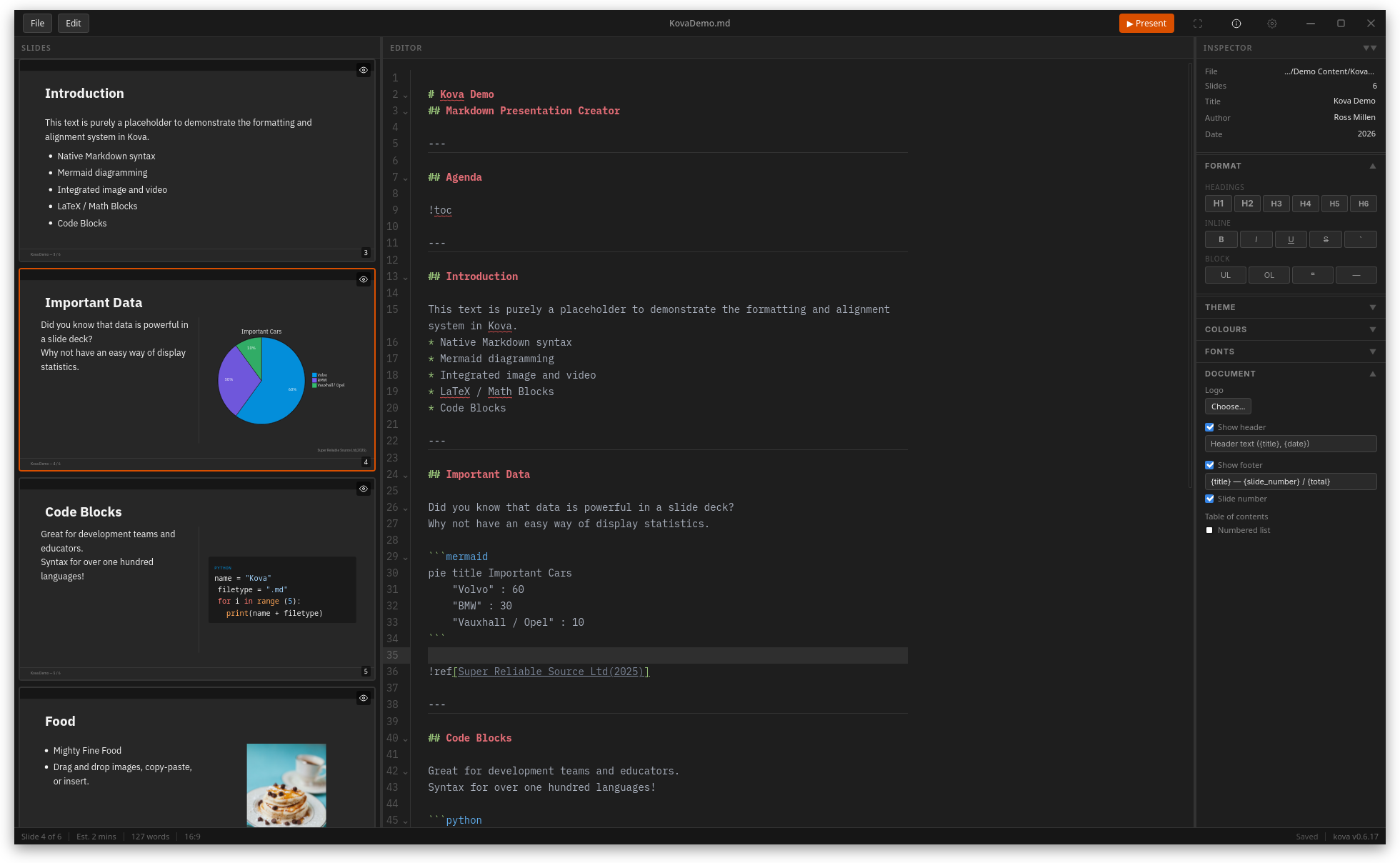
Task: Toggle visibility eye on Important Data slide
Action: point(364,279)
